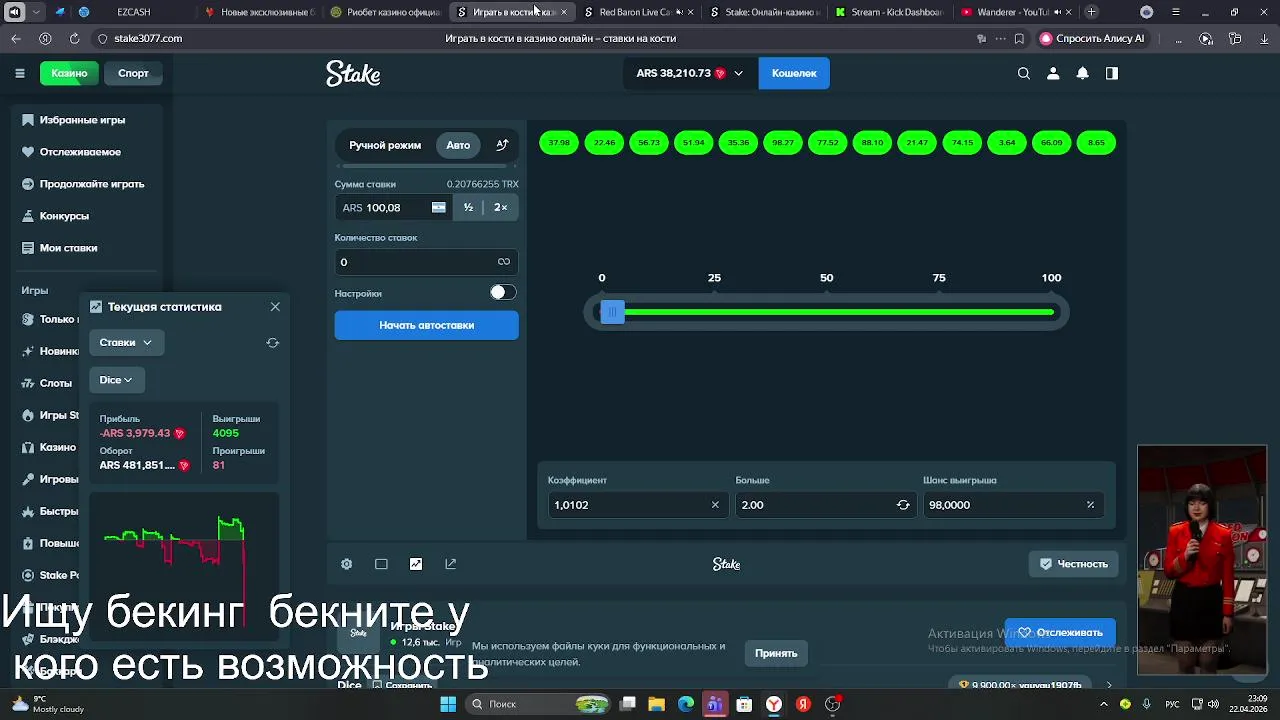Expand the ARS 38,210.73 balance dropdown

pyautogui.click(x=689, y=73)
